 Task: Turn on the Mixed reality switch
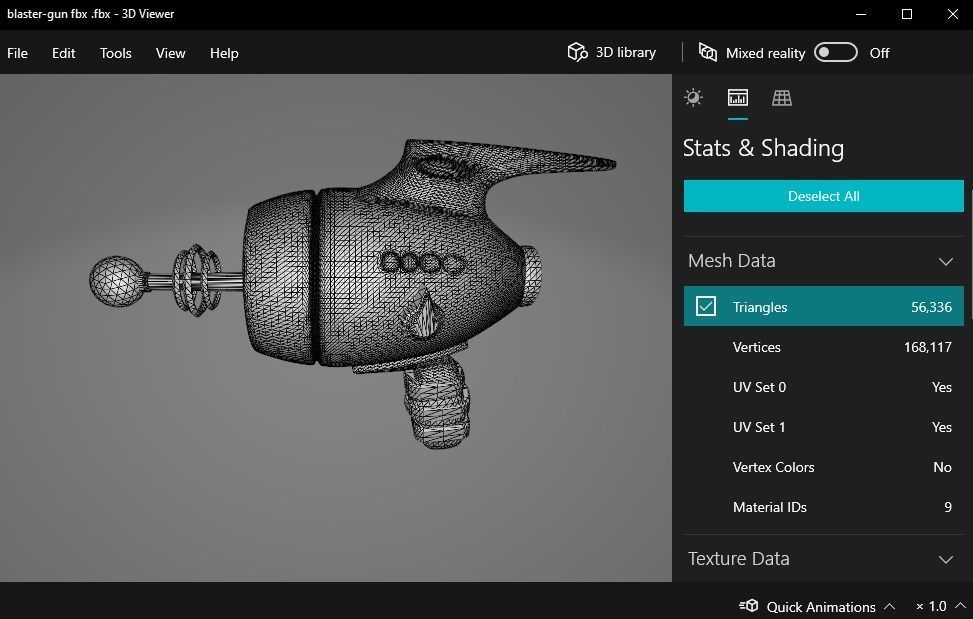point(835,52)
